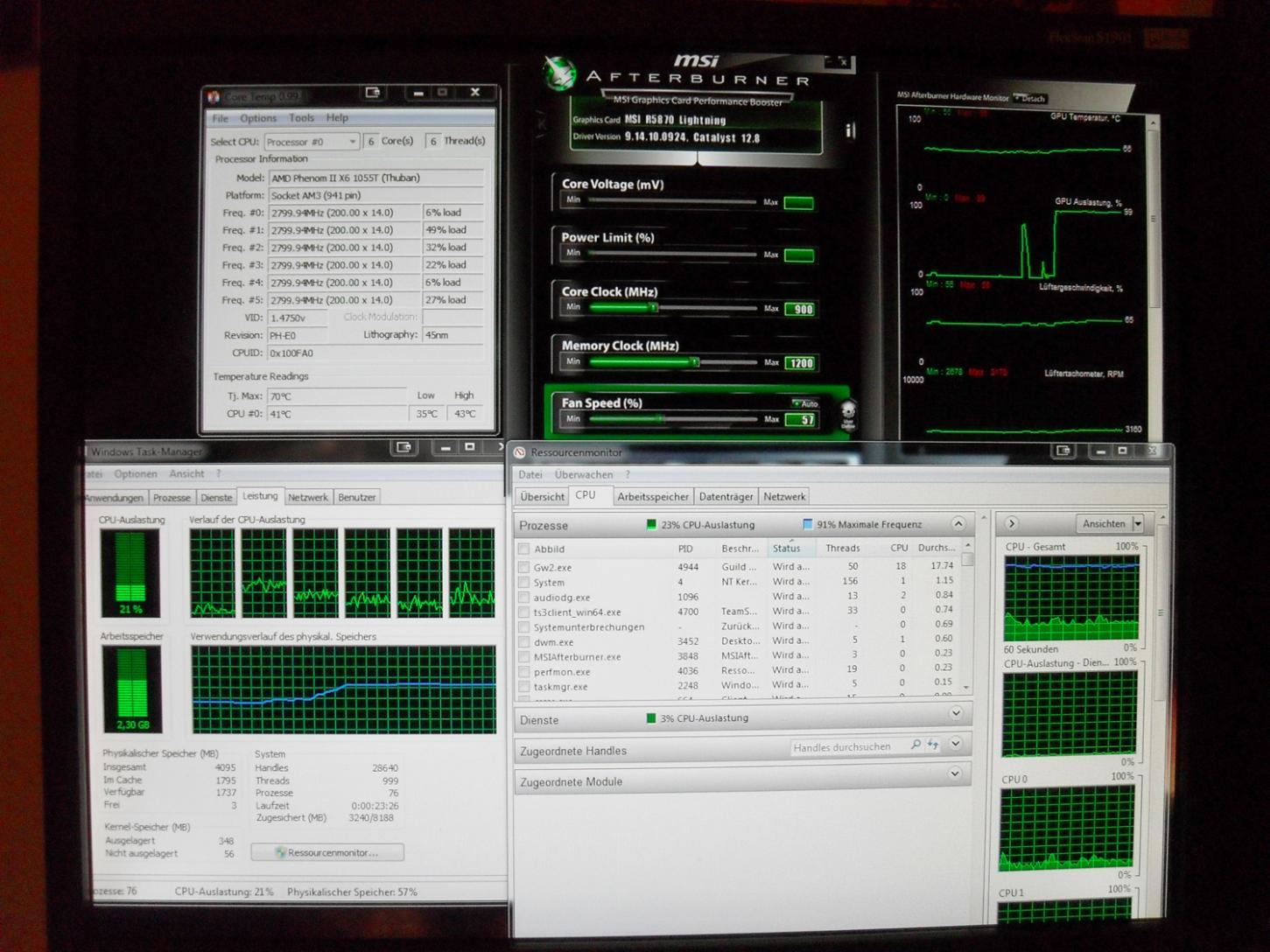Switch to the Netzwerk tab in Task-Manager

[x=308, y=497]
